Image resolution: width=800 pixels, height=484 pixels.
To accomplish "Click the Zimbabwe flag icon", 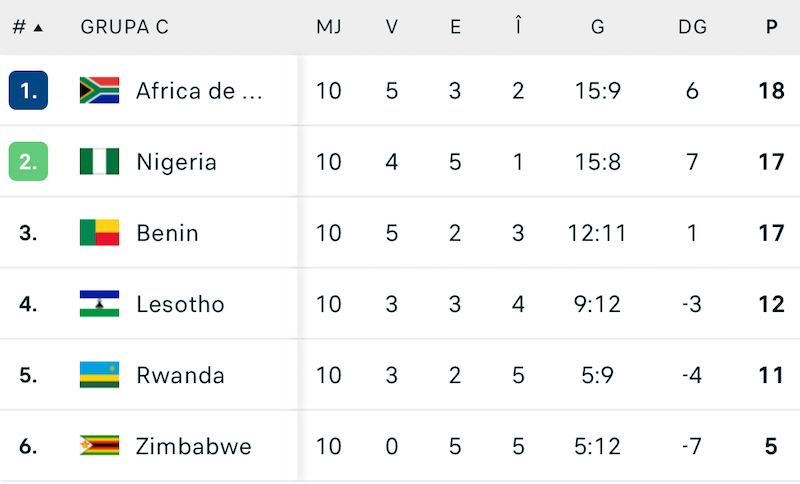I will pos(99,446).
